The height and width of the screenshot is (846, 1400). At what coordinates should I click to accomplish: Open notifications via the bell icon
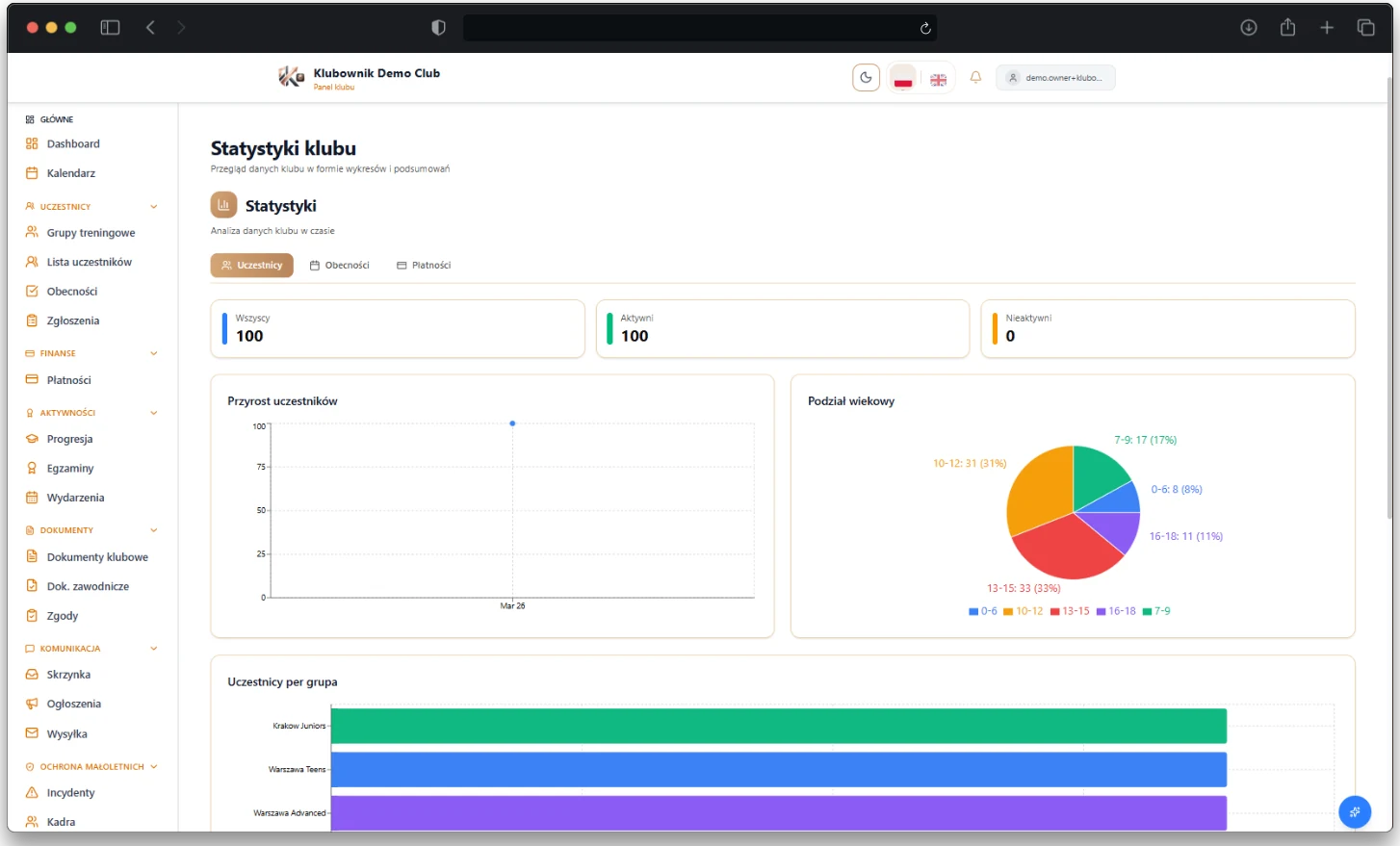tap(974, 77)
